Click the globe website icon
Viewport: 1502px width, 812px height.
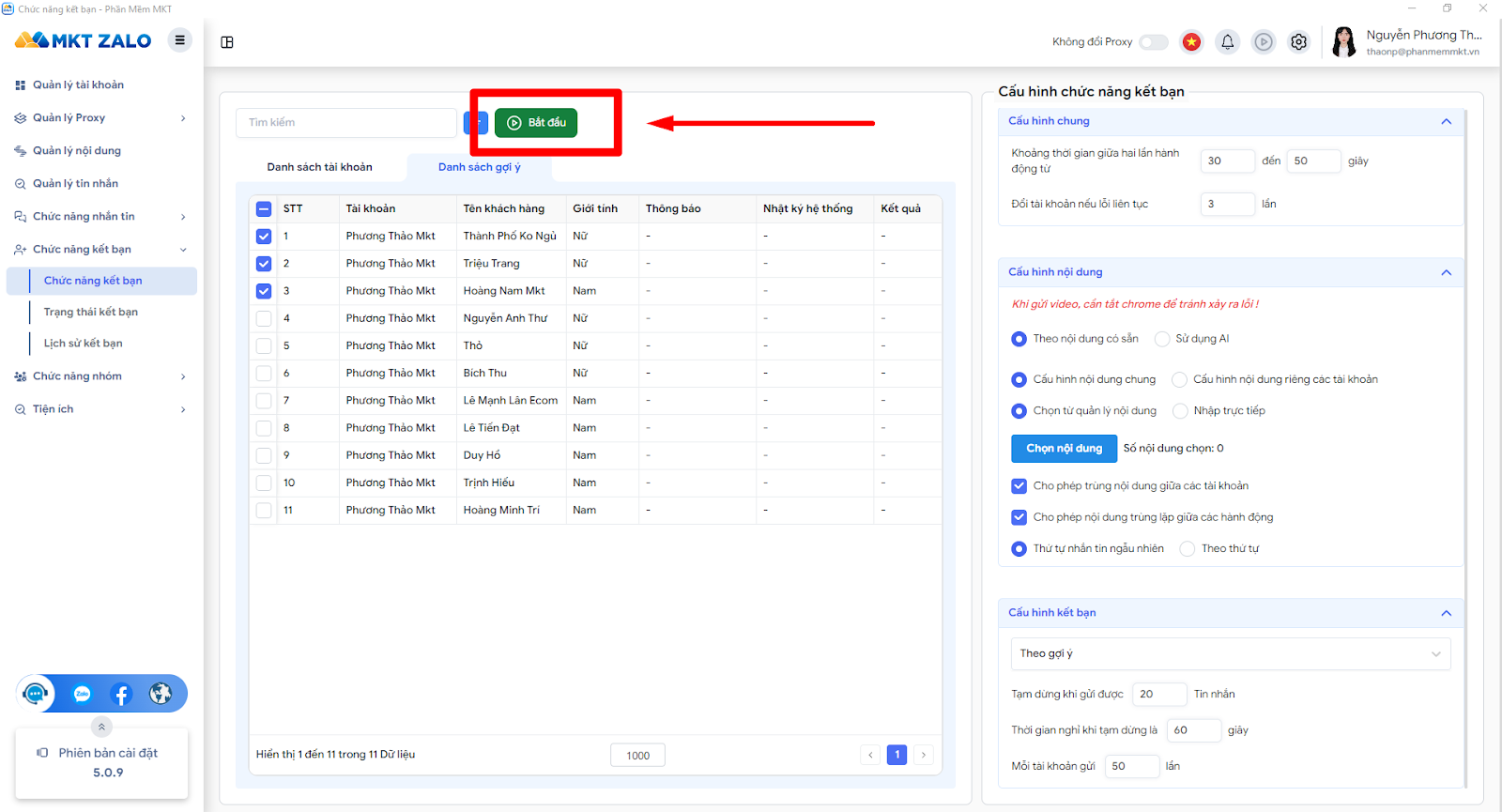click(161, 694)
